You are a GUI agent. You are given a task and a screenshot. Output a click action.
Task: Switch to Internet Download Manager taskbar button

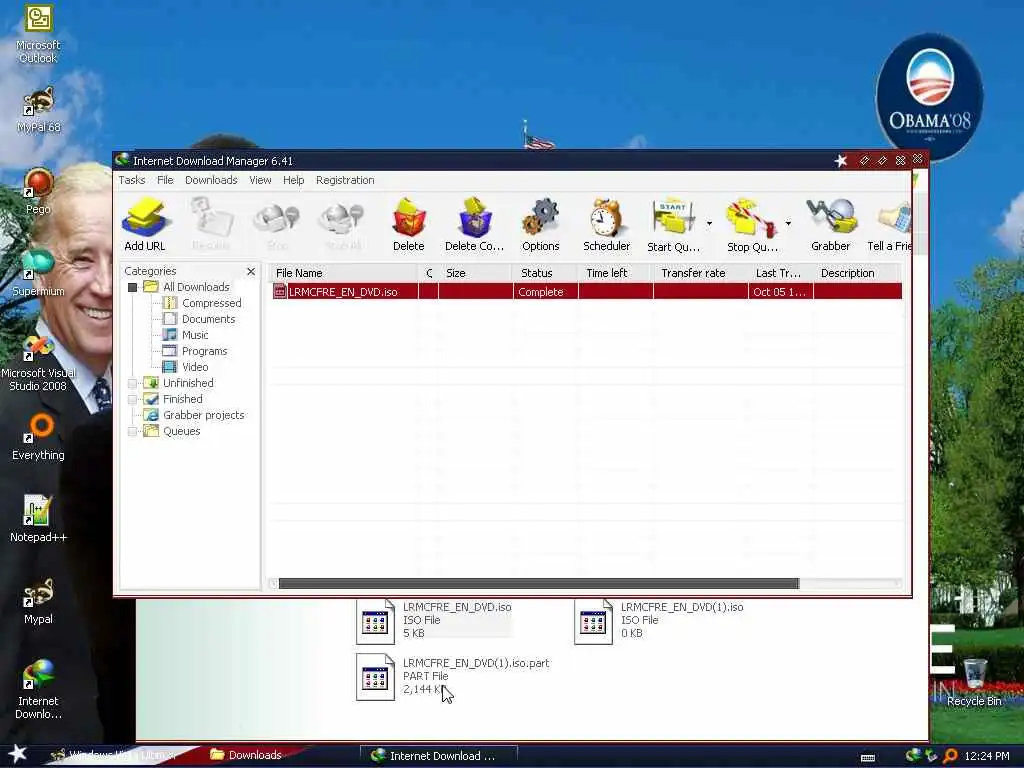coord(438,756)
